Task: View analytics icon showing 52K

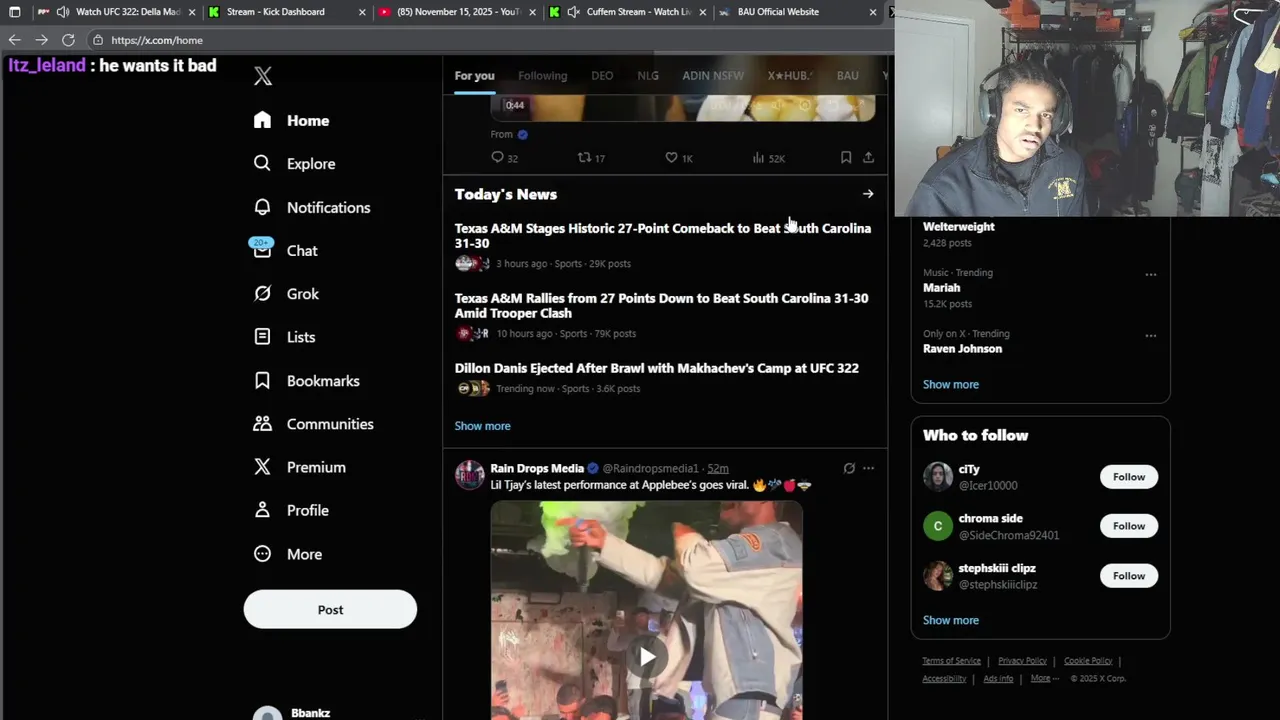Action: coord(758,157)
